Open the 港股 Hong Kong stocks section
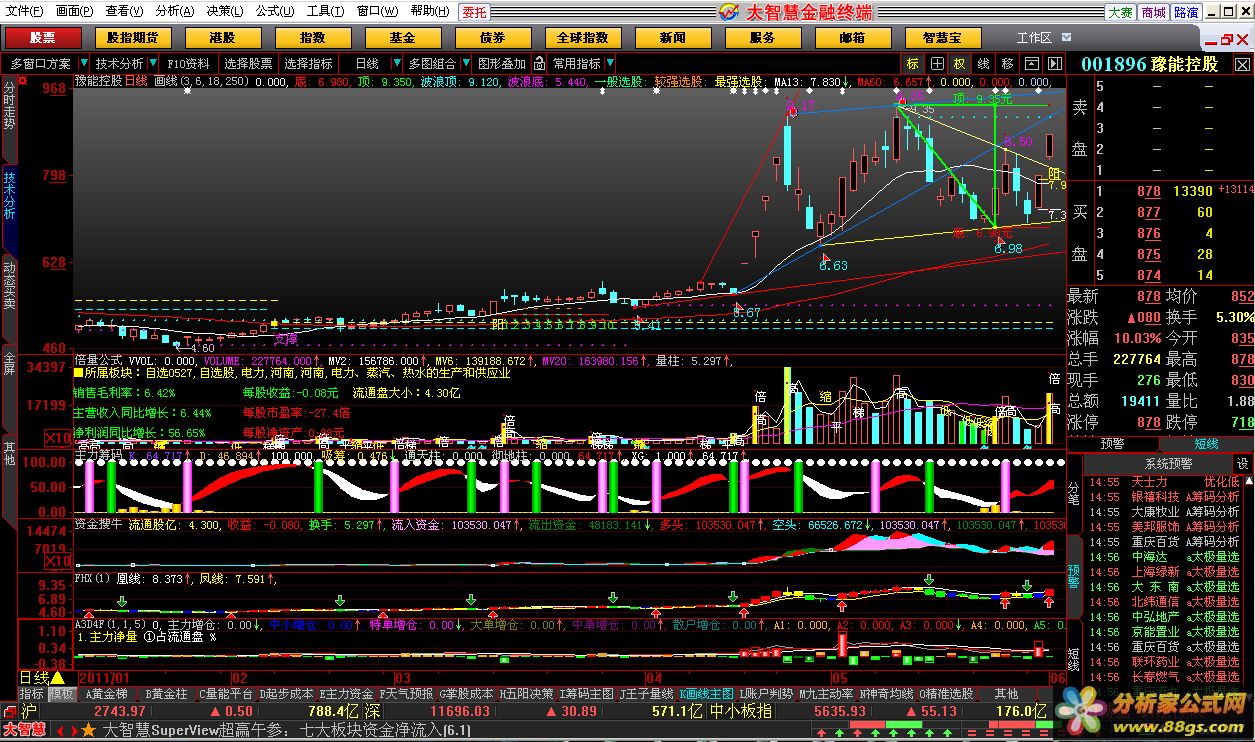 point(222,37)
